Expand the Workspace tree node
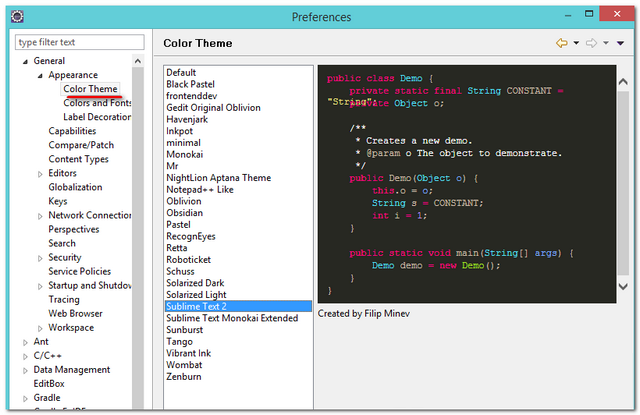This screenshot has height=415, width=640. click(40, 328)
